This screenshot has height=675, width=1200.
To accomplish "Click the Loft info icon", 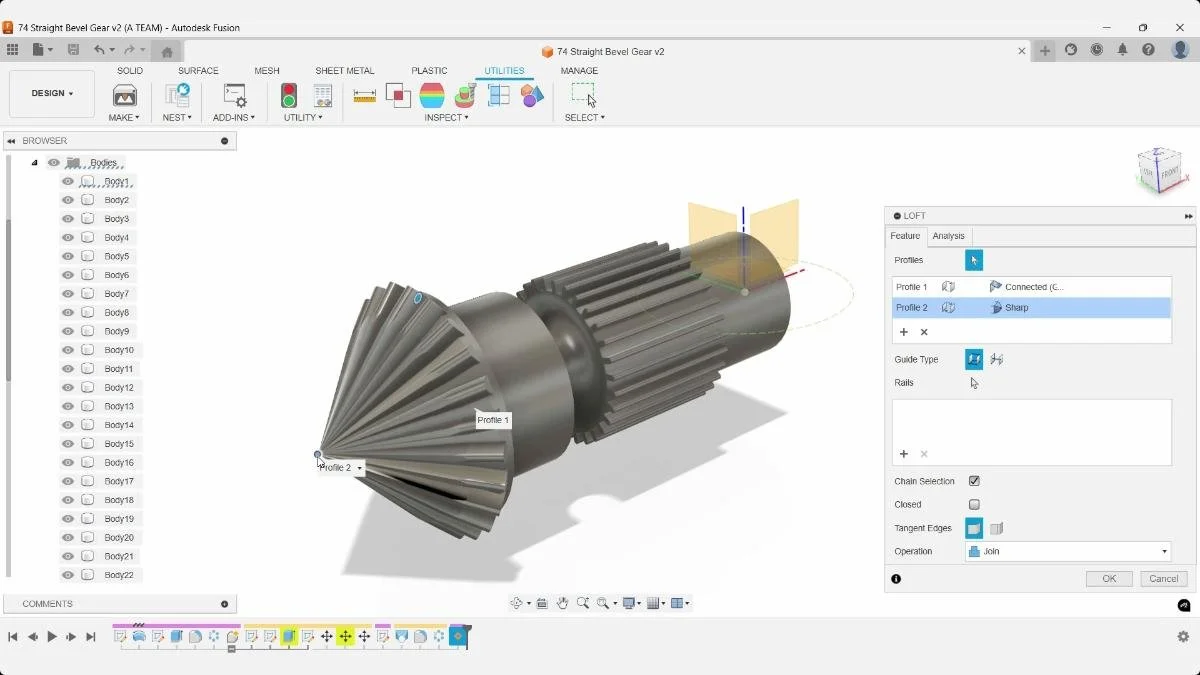I will click(x=896, y=579).
